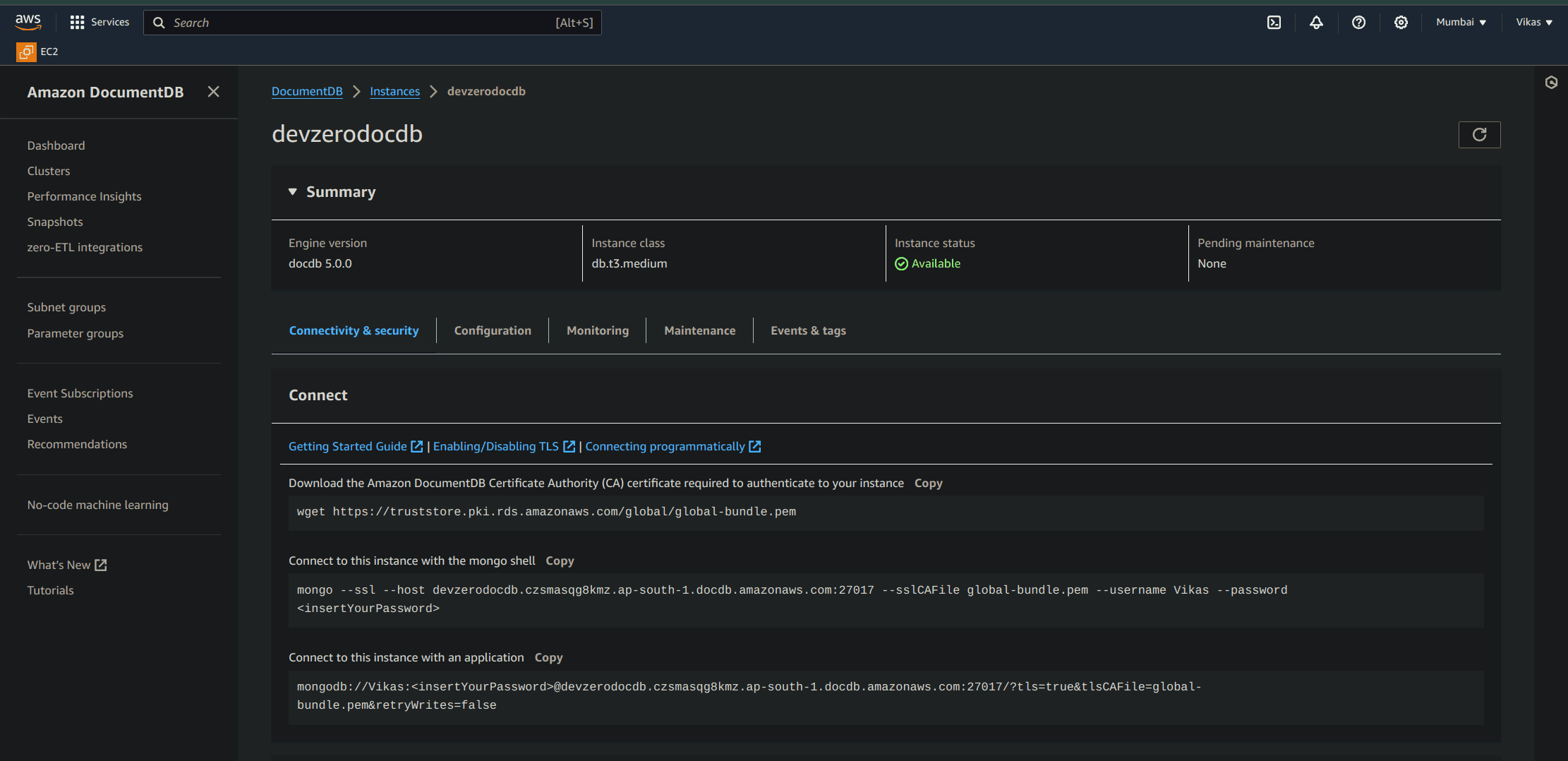Viewport: 1568px width, 761px height.
Task: Open the Events & tags tab
Action: pos(808,330)
